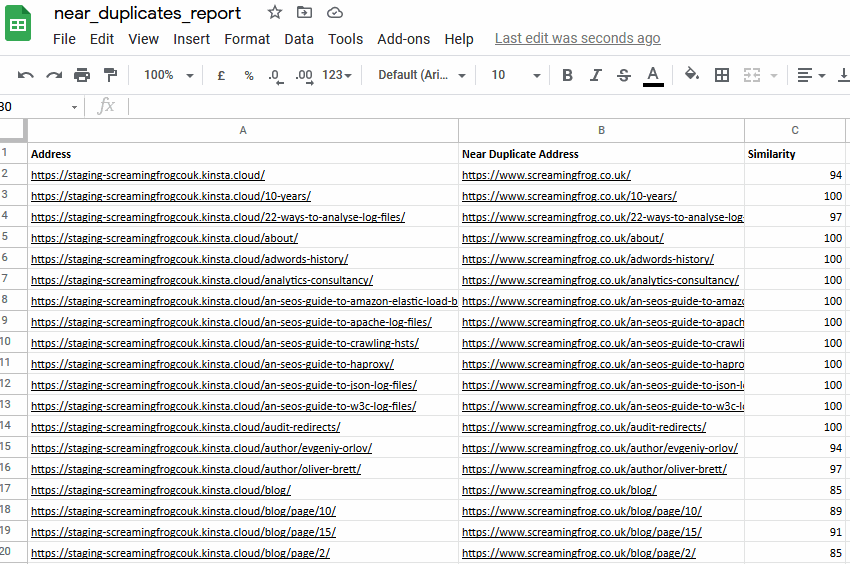The image size is (850, 564).
Task: Open the staging author/oliver-brett link
Action: pyautogui.click(x=196, y=469)
